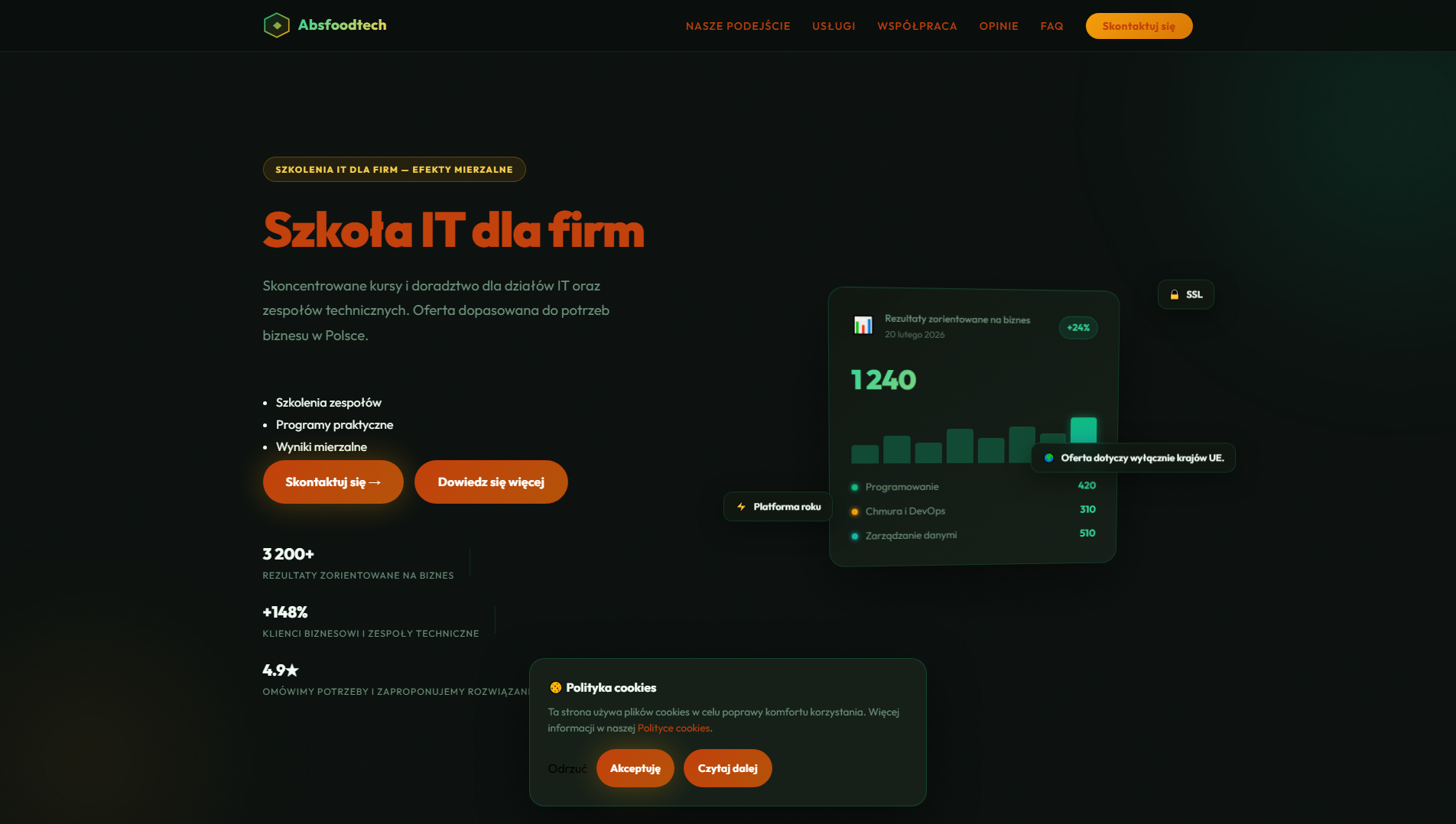Click the lightning bolt Platforma roku icon
The image size is (1456, 824).
click(741, 507)
